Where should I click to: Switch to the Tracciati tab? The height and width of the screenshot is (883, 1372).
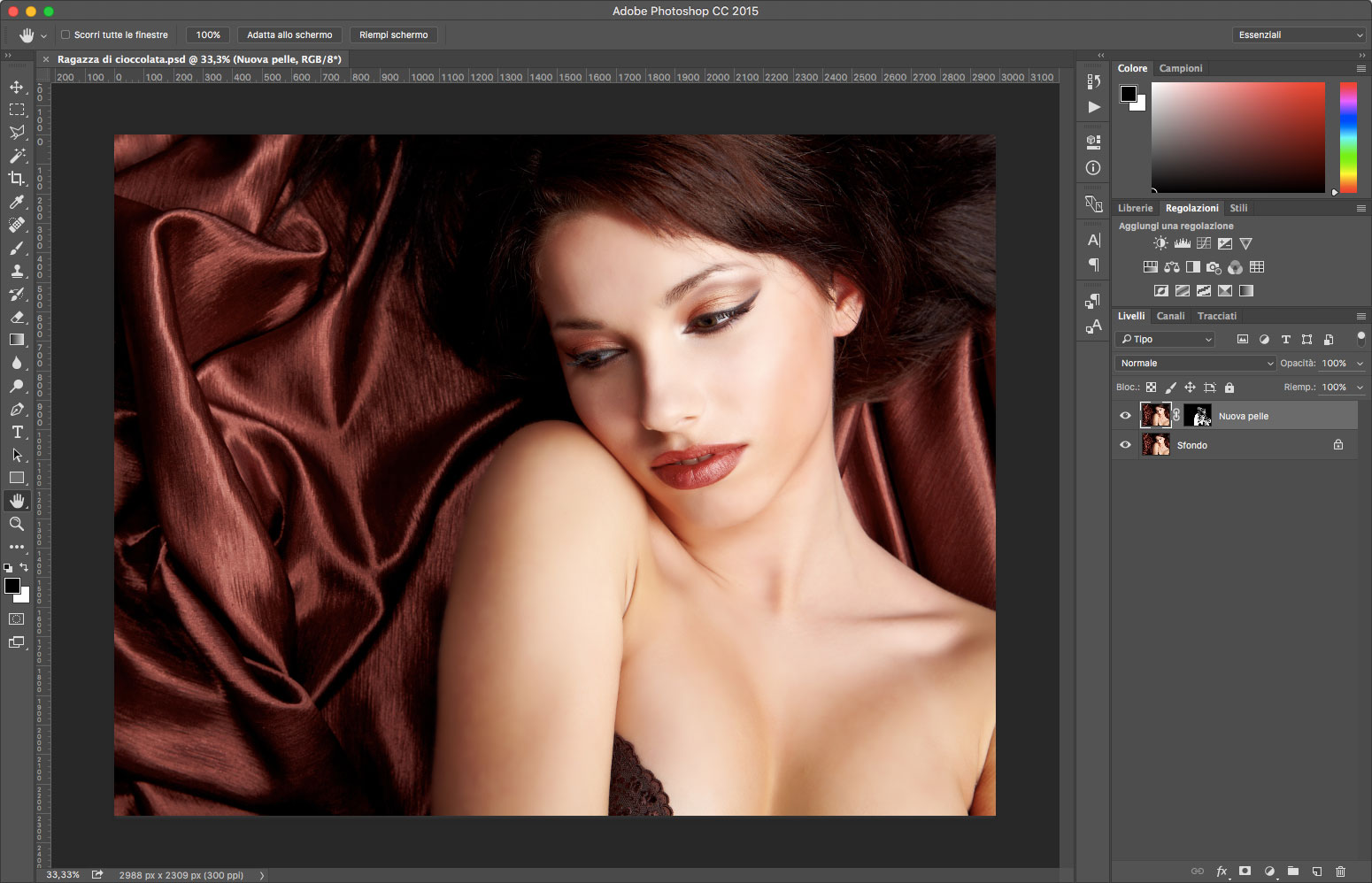tap(1216, 316)
